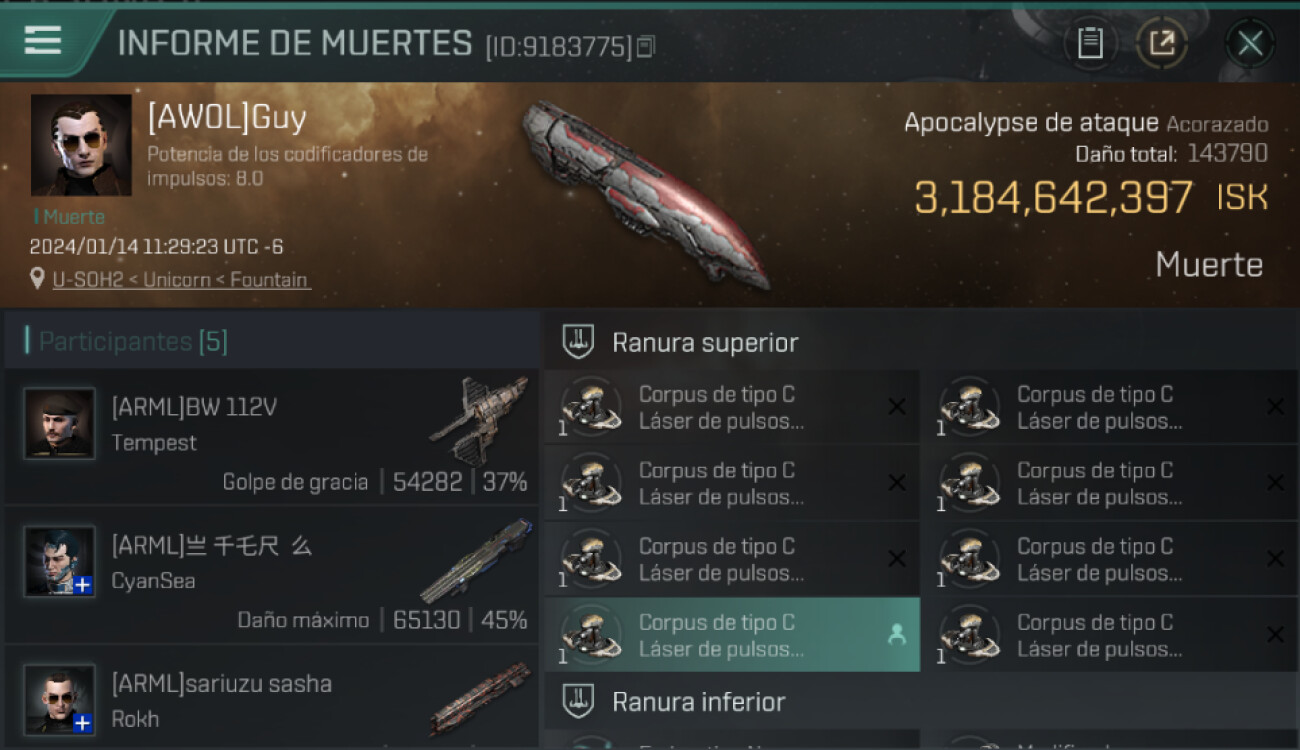Open the clipboard notes icon
Image resolution: width=1300 pixels, height=750 pixels.
click(1090, 43)
